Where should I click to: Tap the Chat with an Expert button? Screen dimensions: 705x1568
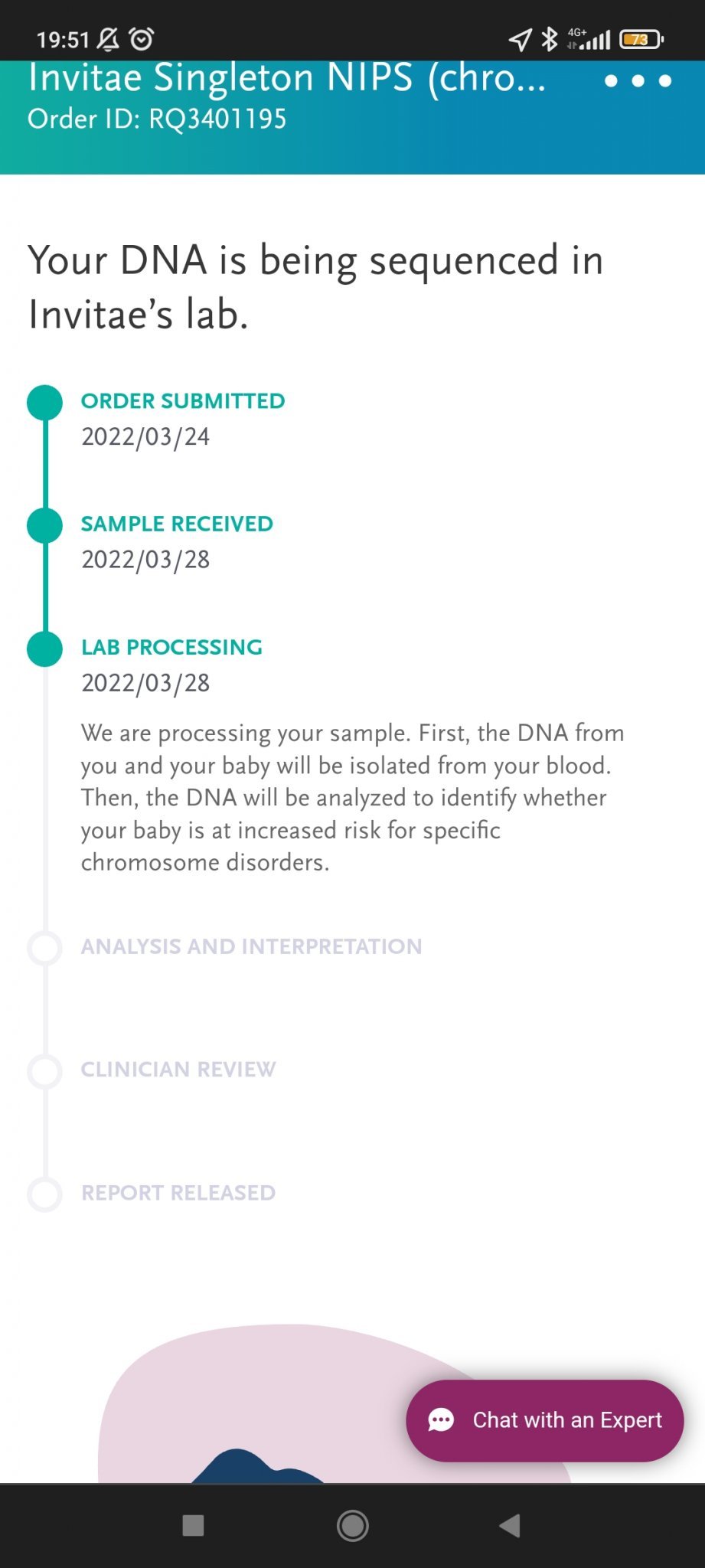coord(544,1420)
